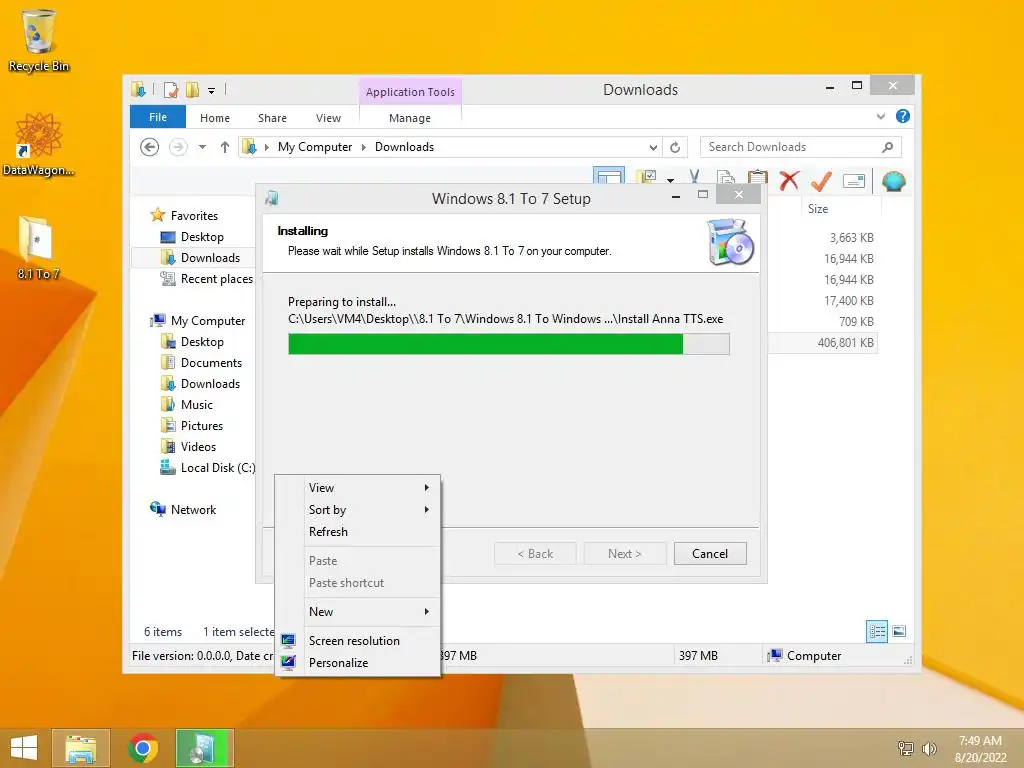Expand the ribbon chevron
The height and width of the screenshot is (768, 1024).
880,117
